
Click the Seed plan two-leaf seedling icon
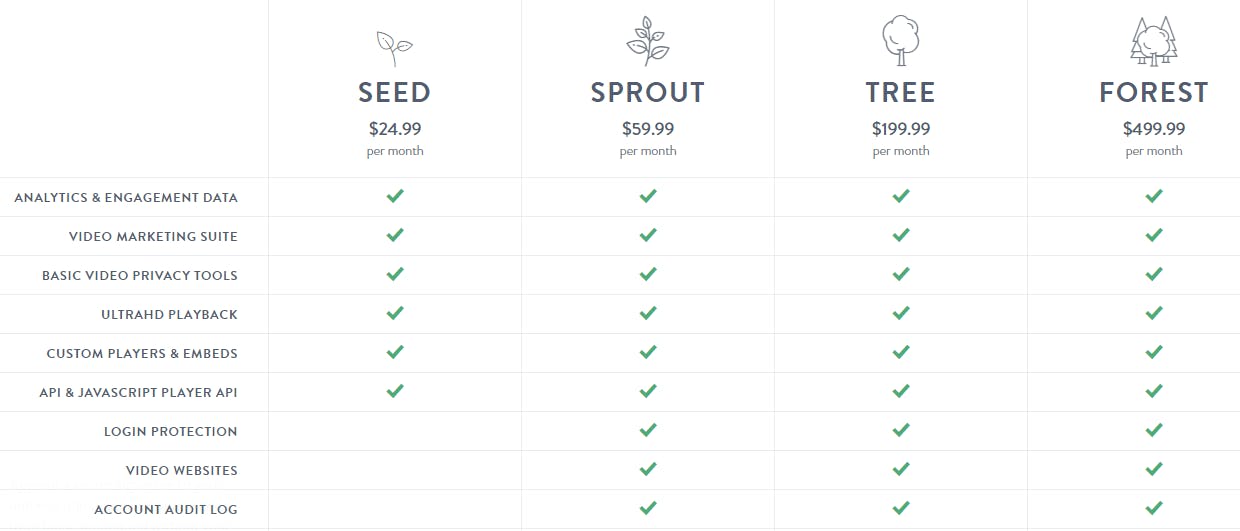(x=394, y=48)
